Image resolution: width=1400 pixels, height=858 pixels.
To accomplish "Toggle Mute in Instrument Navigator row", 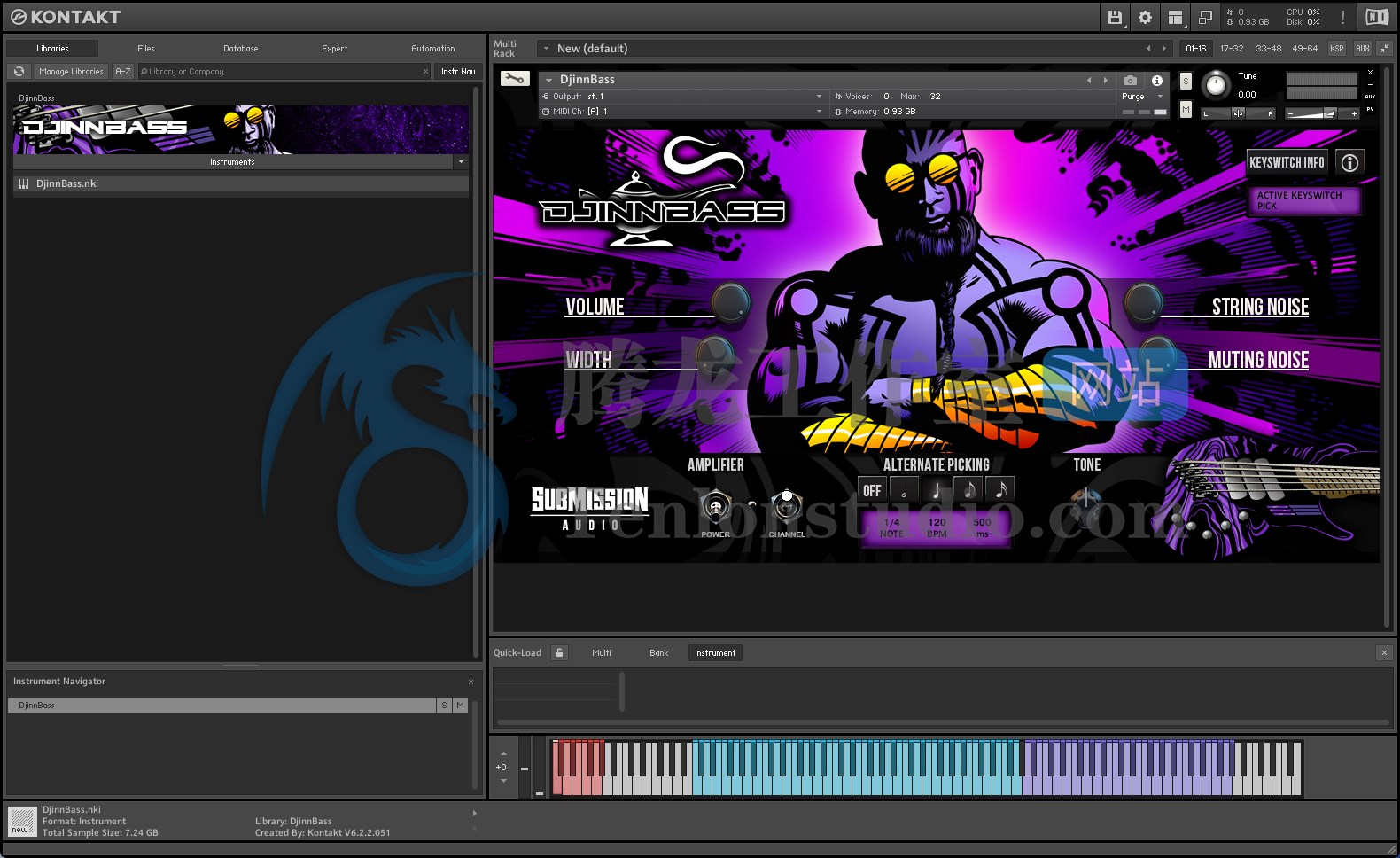I will 460,706.
